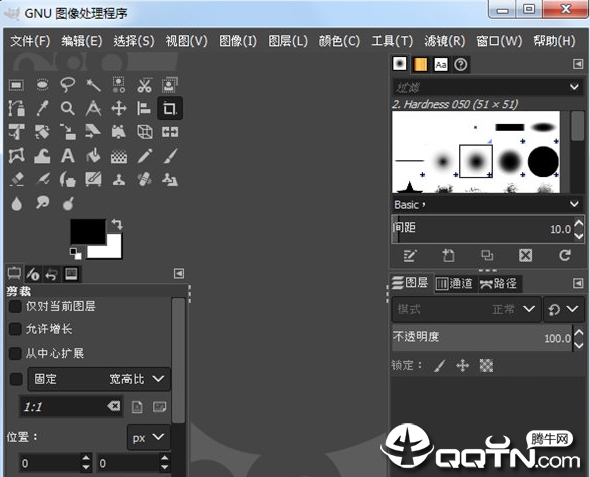Open the 编辑(E) menu

82,41
